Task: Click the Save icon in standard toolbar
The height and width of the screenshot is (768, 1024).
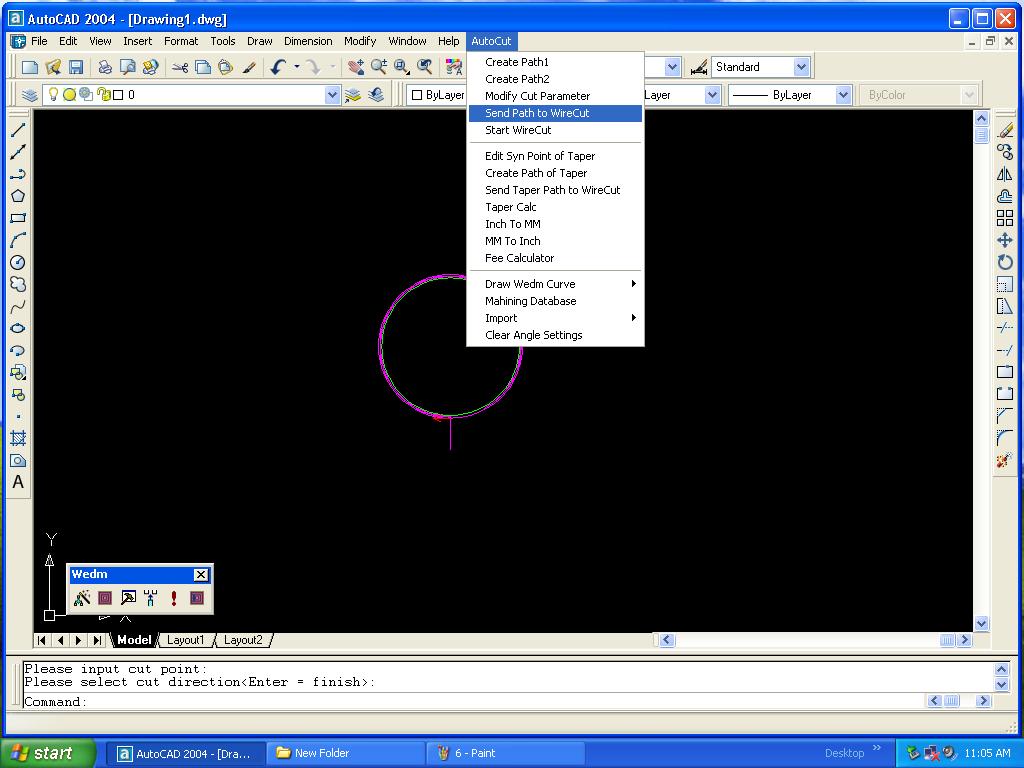Action: coord(76,67)
